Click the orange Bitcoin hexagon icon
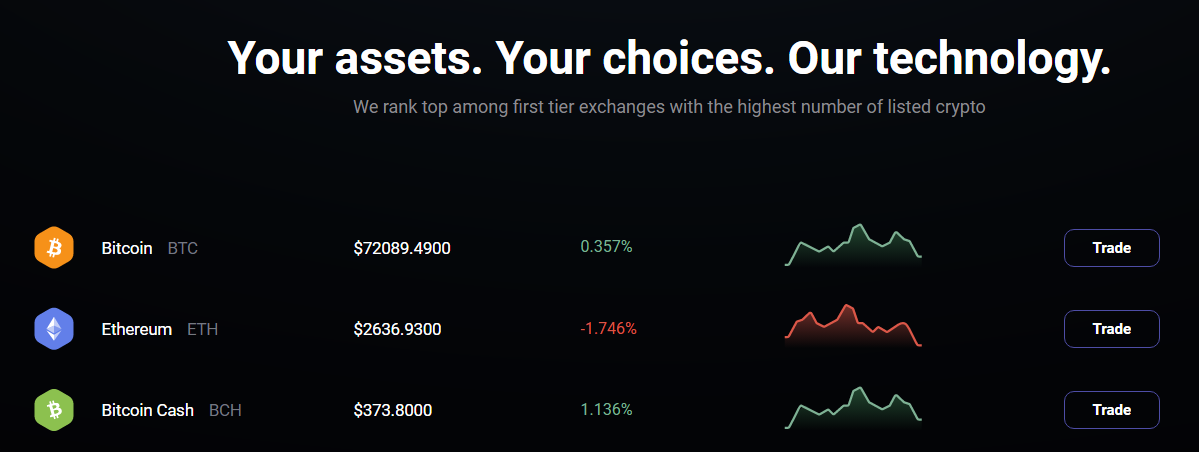 [x=54, y=248]
